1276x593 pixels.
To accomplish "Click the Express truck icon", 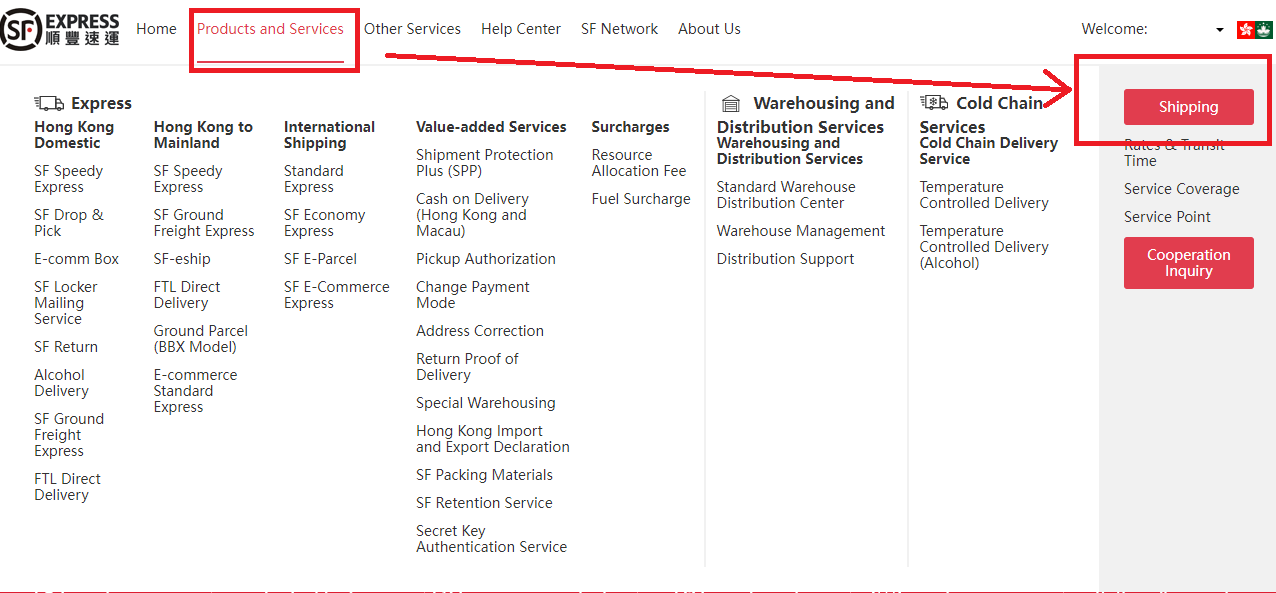I will click(x=49, y=103).
